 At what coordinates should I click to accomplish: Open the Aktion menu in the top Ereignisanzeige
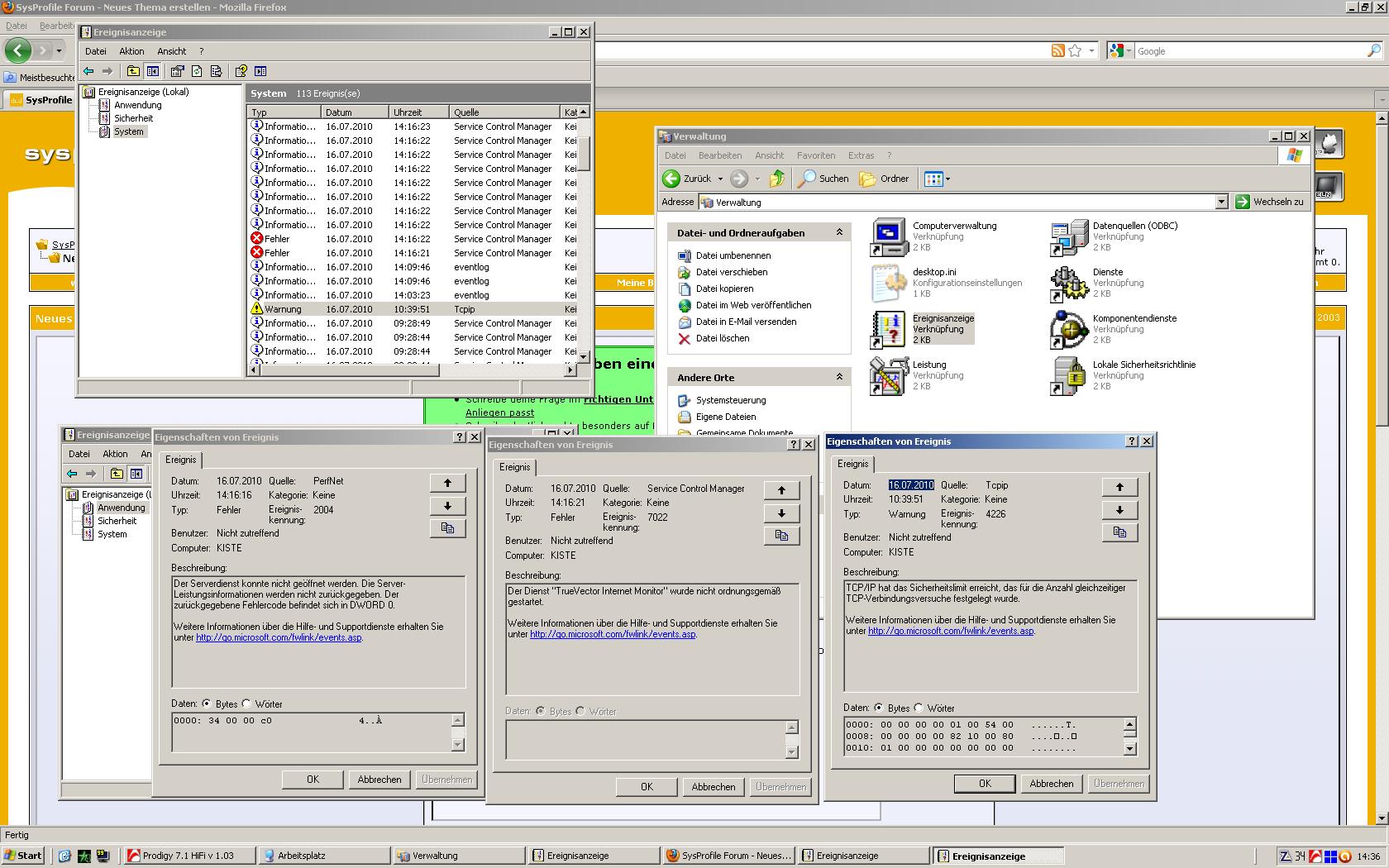point(131,51)
